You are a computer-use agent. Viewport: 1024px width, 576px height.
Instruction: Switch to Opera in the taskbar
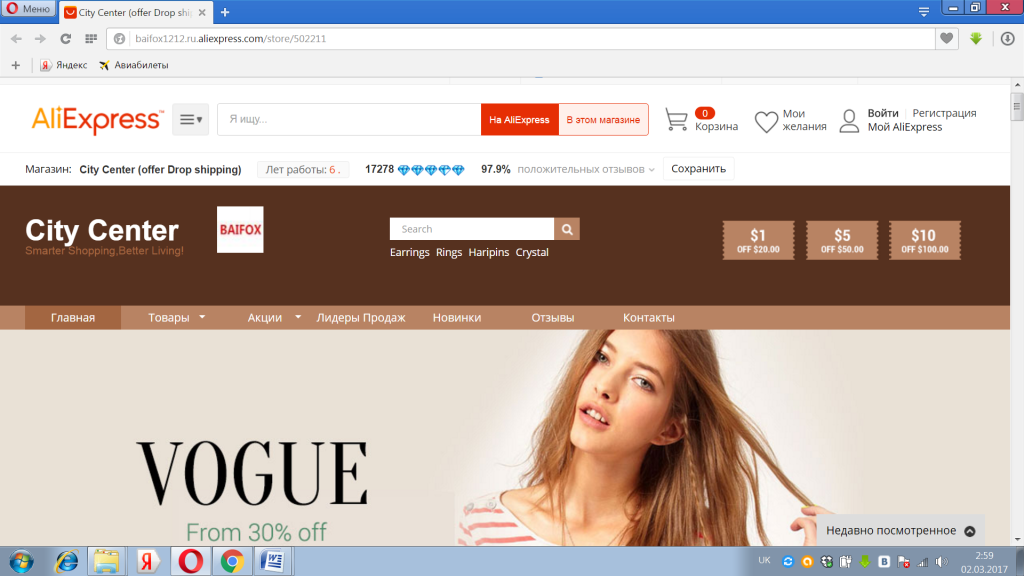coord(190,561)
